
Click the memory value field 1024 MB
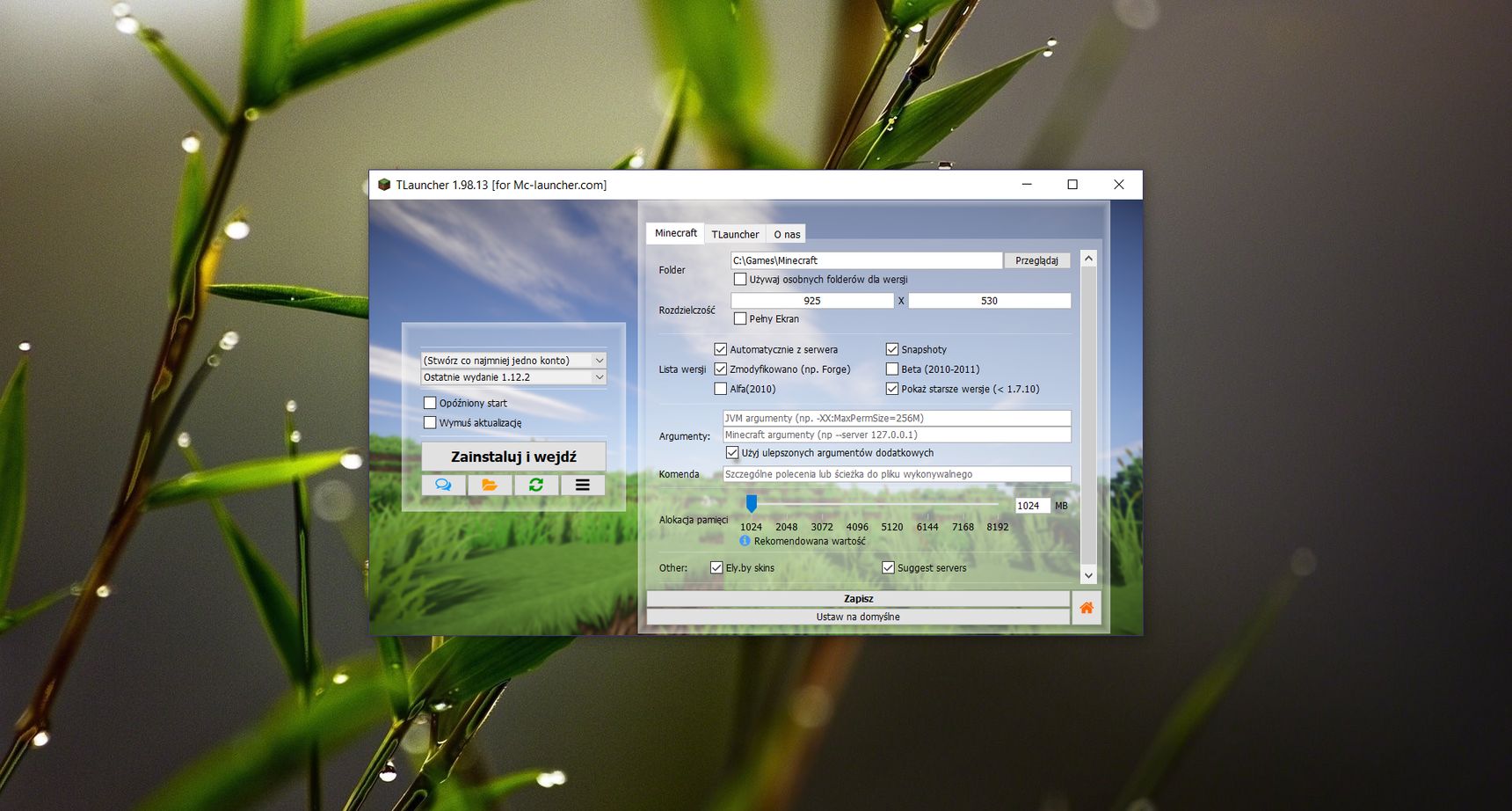(1032, 506)
